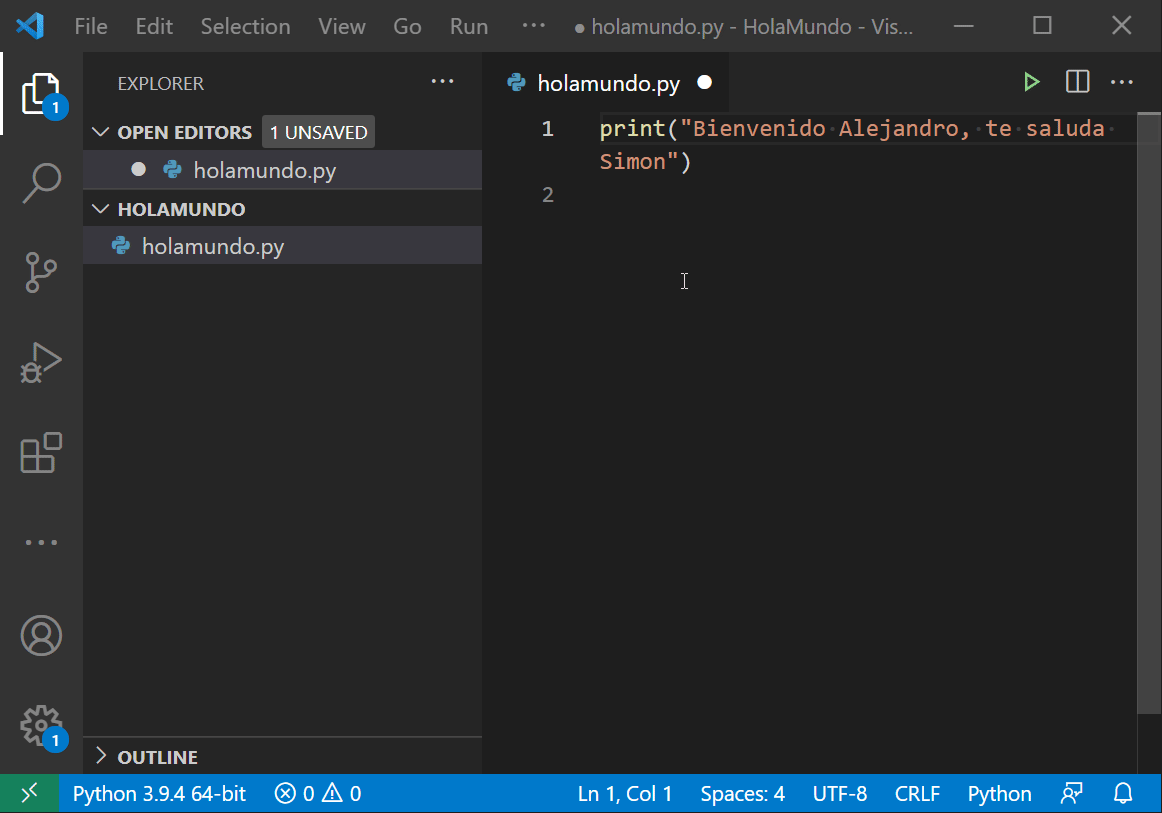Change end of line sequence CRLF
Viewport: 1162px width, 813px height.
tap(917, 794)
